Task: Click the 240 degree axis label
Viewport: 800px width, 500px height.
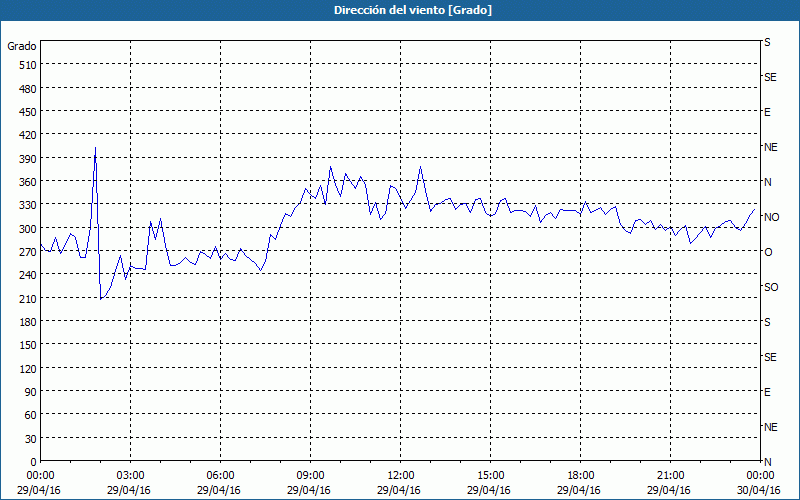Action: pos(29,274)
